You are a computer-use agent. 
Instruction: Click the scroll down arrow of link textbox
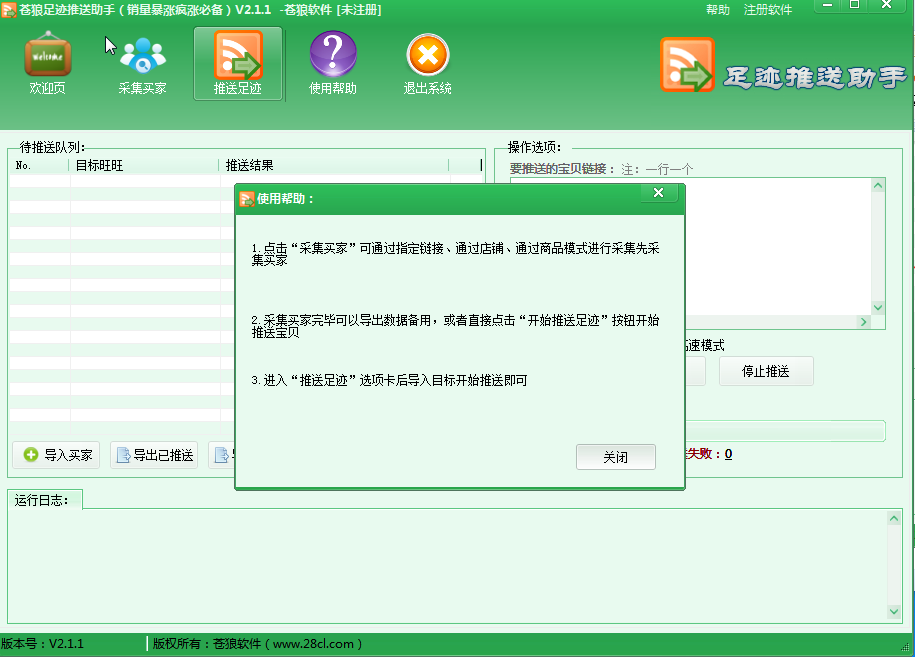pos(878,307)
